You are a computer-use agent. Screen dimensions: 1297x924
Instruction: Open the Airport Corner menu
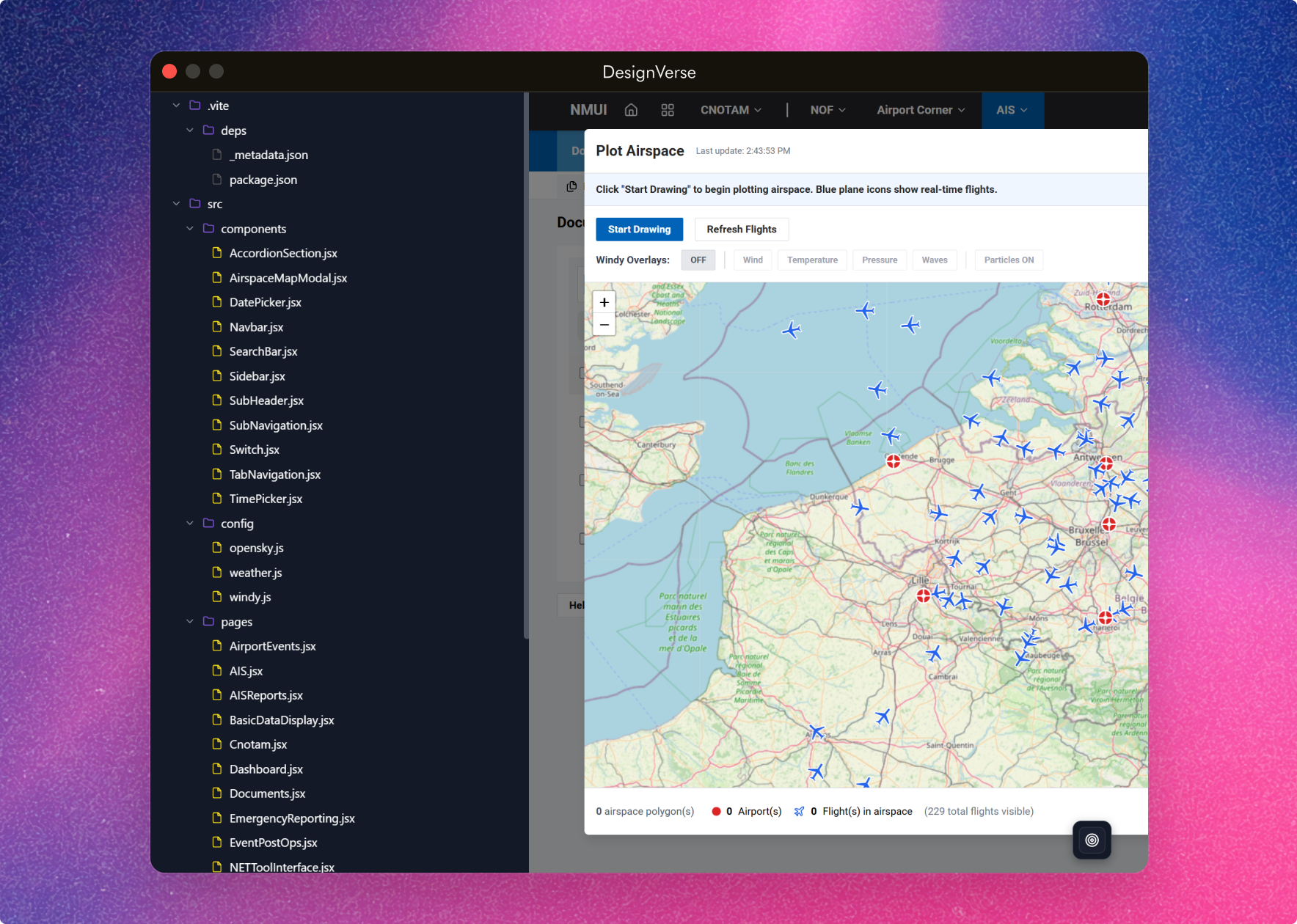point(919,110)
